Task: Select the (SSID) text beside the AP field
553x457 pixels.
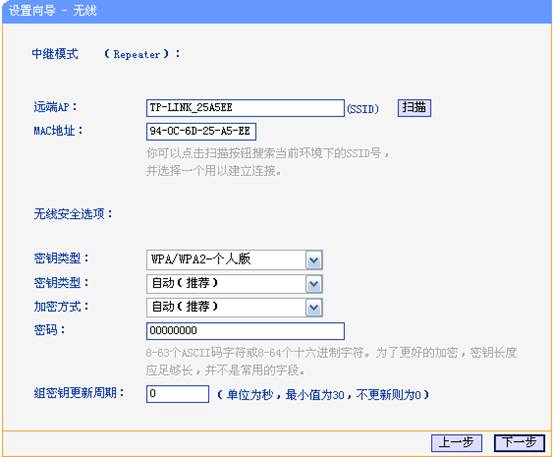Action: [363, 109]
